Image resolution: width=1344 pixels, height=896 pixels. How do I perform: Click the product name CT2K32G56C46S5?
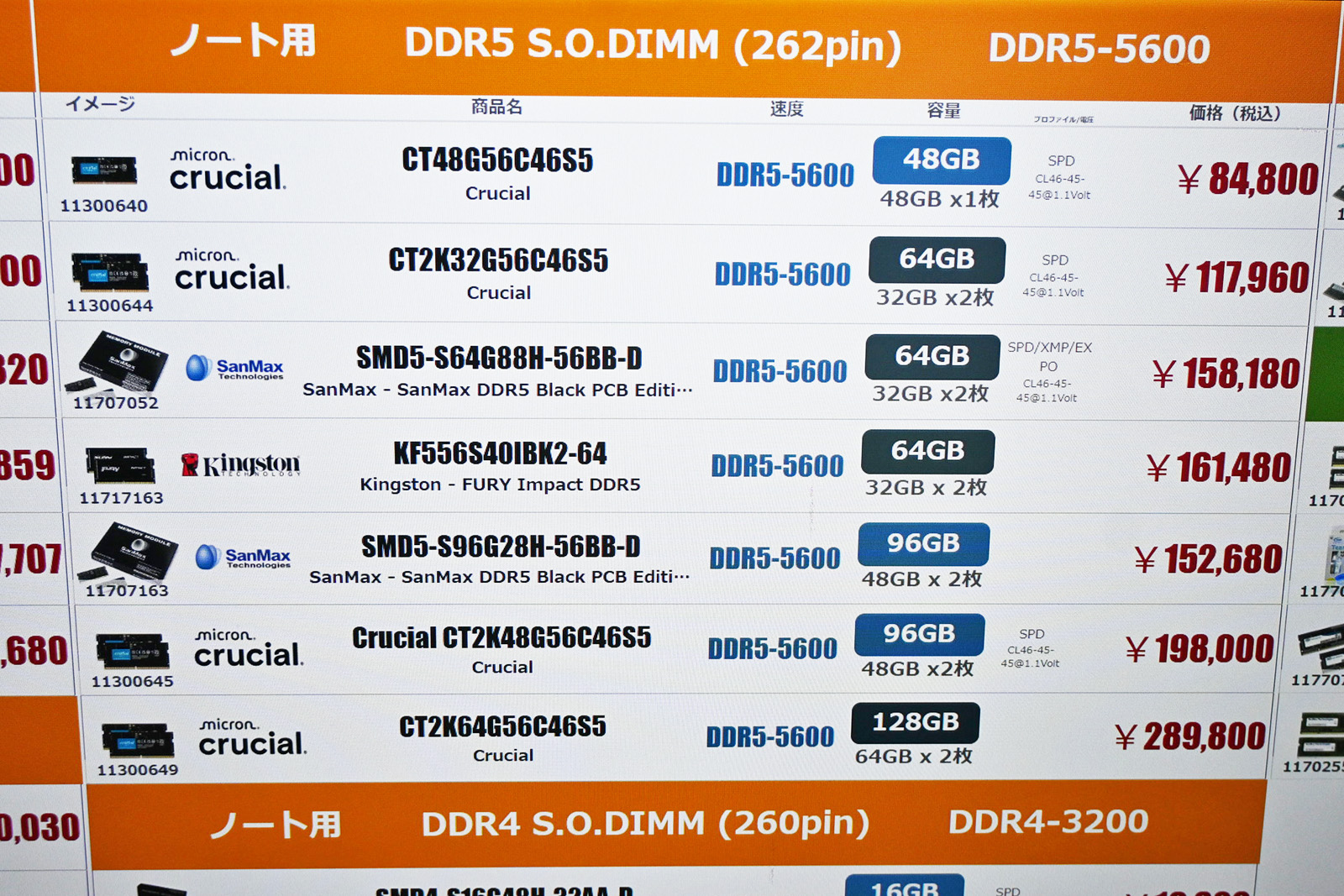(x=498, y=260)
